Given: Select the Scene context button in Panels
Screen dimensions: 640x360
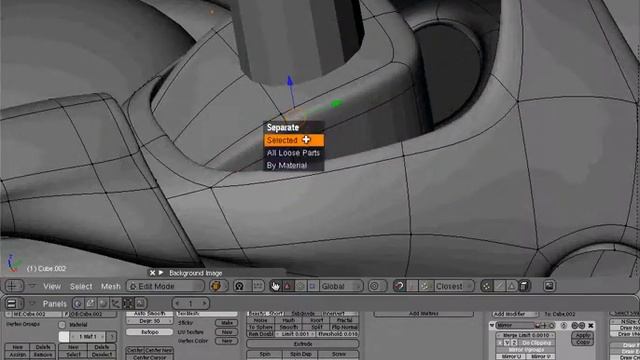Looking at the screenshot, I should 140,303.
